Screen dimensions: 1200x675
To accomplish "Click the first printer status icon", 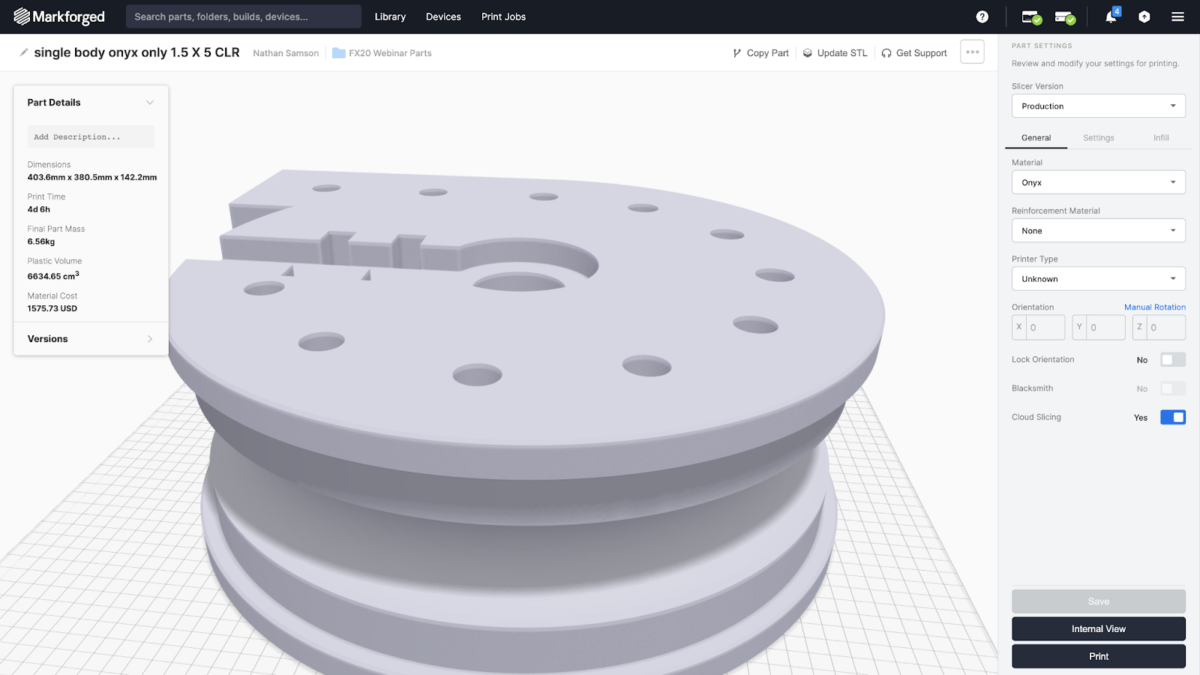I will [x=1030, y=17].
